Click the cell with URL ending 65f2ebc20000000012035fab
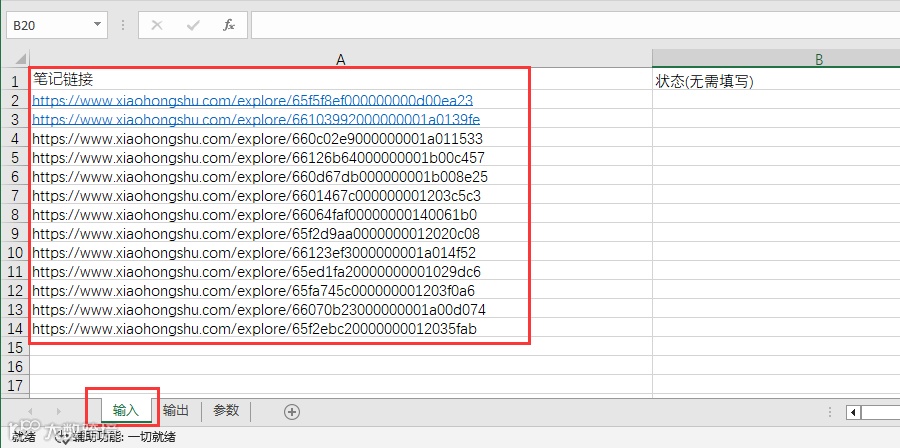The image size is (900, 448). click(341, 329)
